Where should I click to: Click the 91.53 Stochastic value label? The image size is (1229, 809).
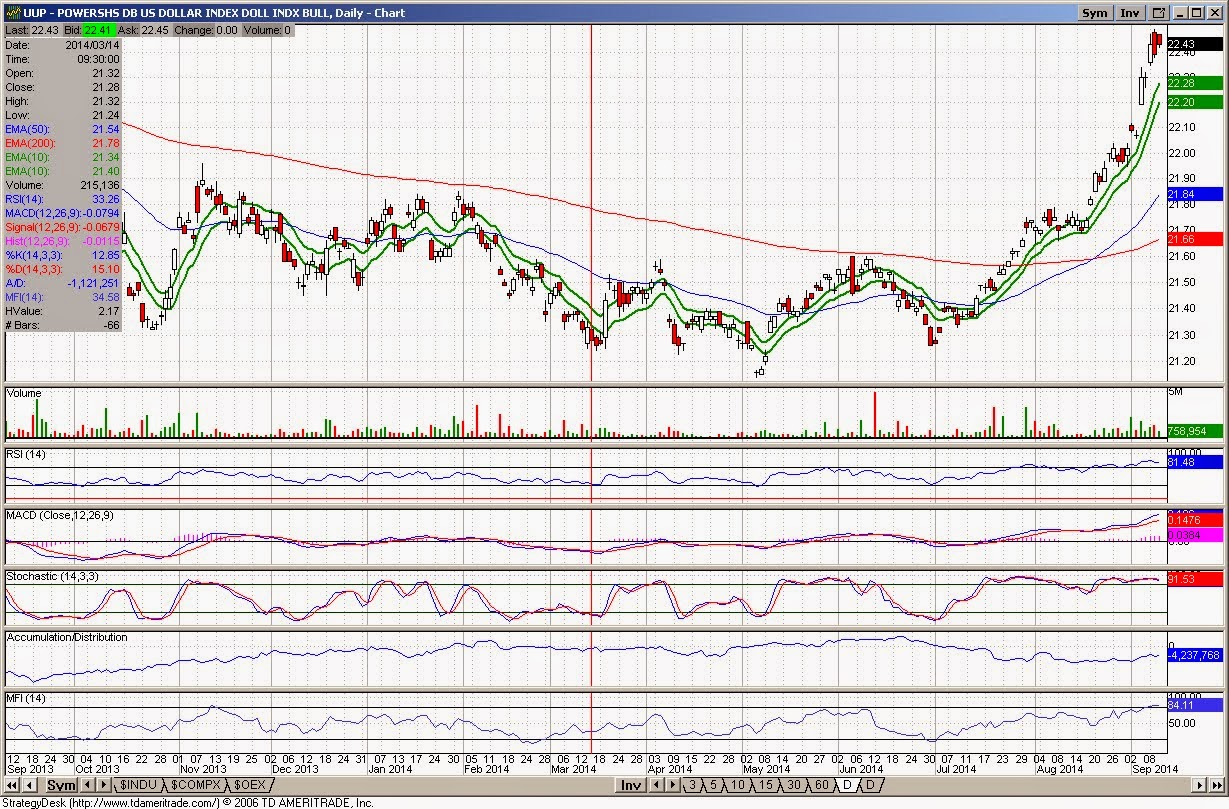click(x=1194, y=579)
